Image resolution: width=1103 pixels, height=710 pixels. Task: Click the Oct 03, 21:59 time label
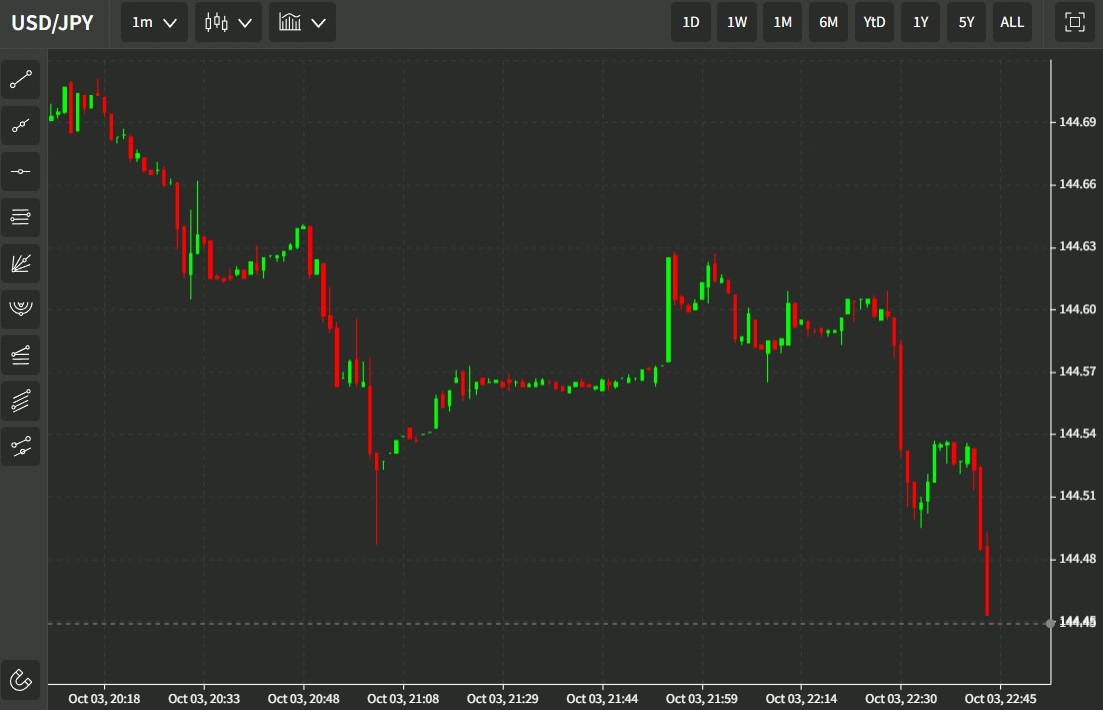[x=701, y=698]
